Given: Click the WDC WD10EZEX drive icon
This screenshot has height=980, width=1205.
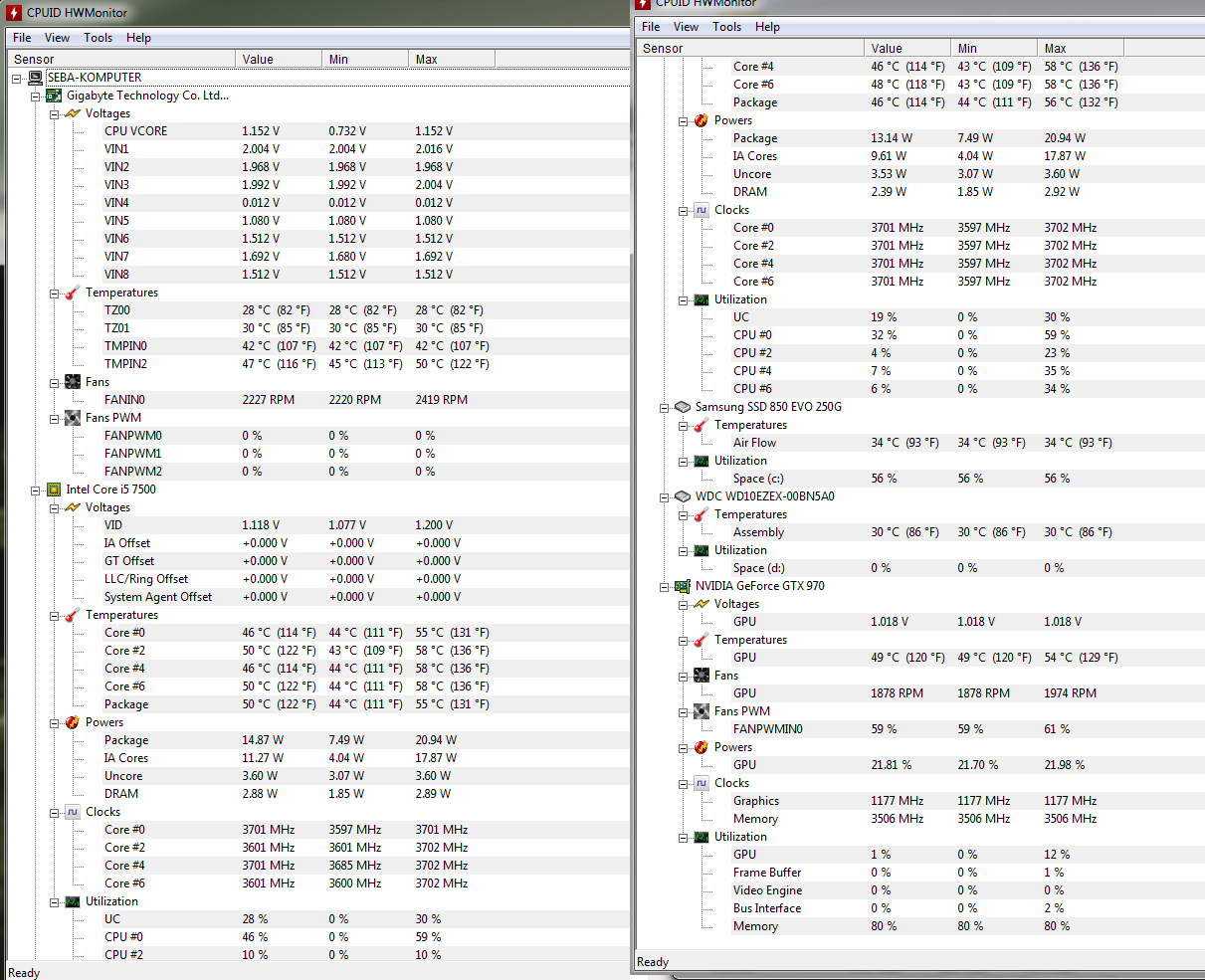Looking at the screenshot, I should (683, 496).
